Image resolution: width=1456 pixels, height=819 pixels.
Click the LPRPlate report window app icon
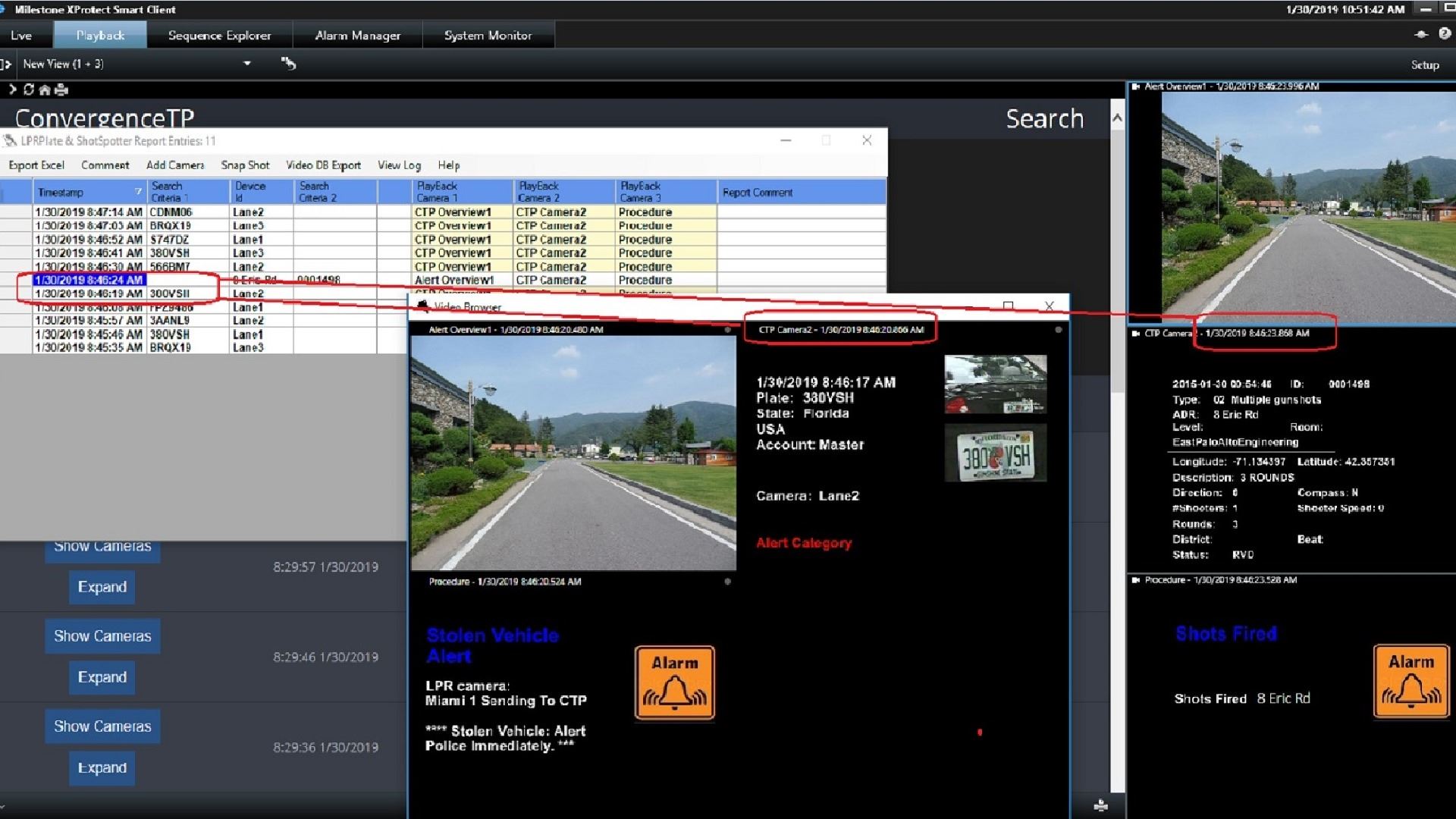coord(10,140)
